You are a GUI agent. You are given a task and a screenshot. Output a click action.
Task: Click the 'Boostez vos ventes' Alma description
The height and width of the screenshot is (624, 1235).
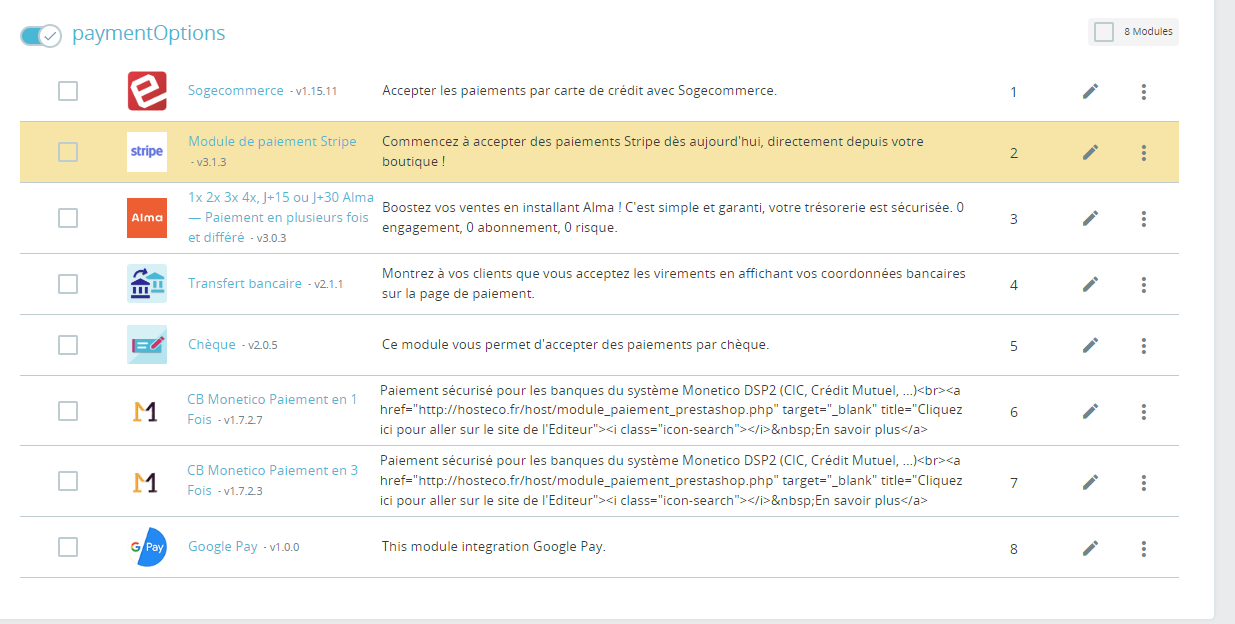pyautogui.click(x=673, y=217)
